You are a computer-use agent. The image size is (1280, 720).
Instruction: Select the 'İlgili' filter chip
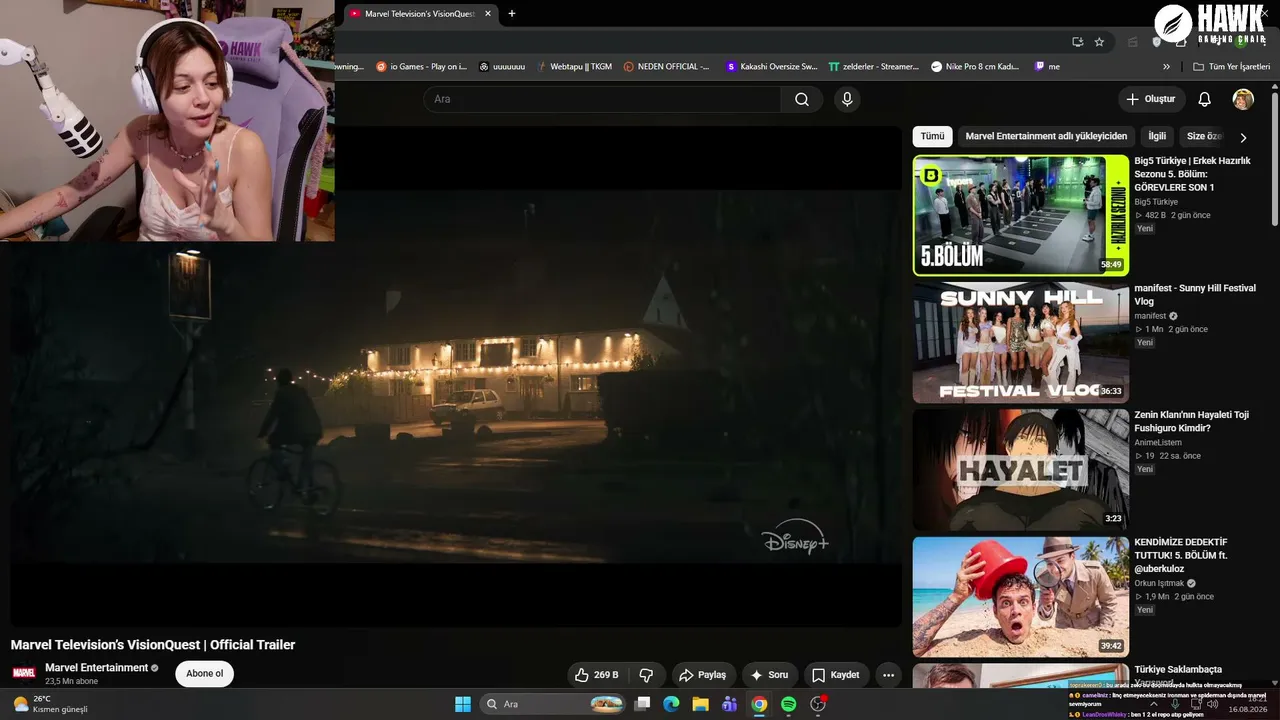[x=1157, y=136]
